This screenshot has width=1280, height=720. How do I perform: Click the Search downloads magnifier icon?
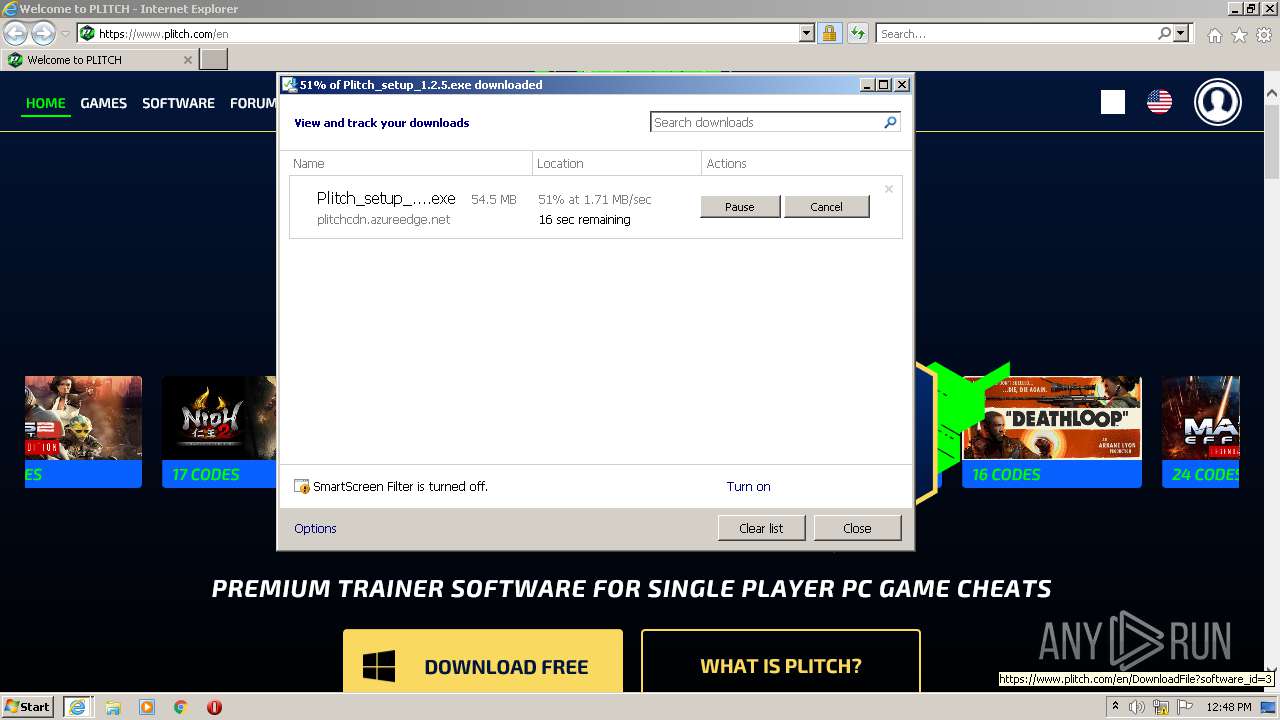(x=890, y=122)
